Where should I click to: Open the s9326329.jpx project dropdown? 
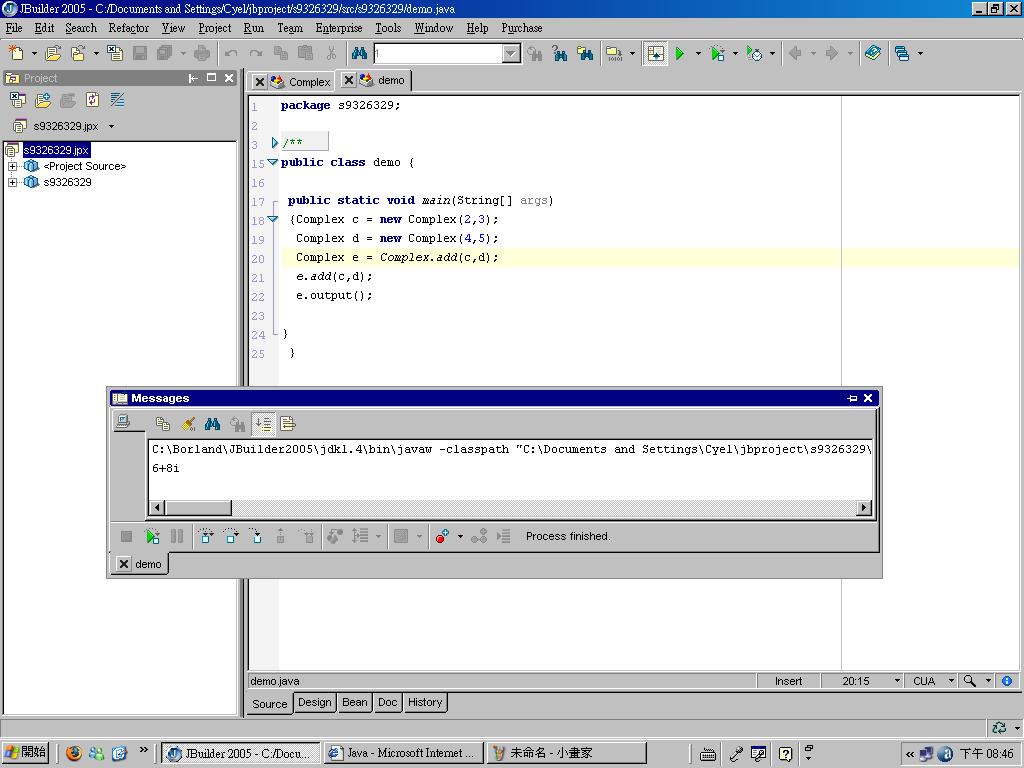[112, 126]
